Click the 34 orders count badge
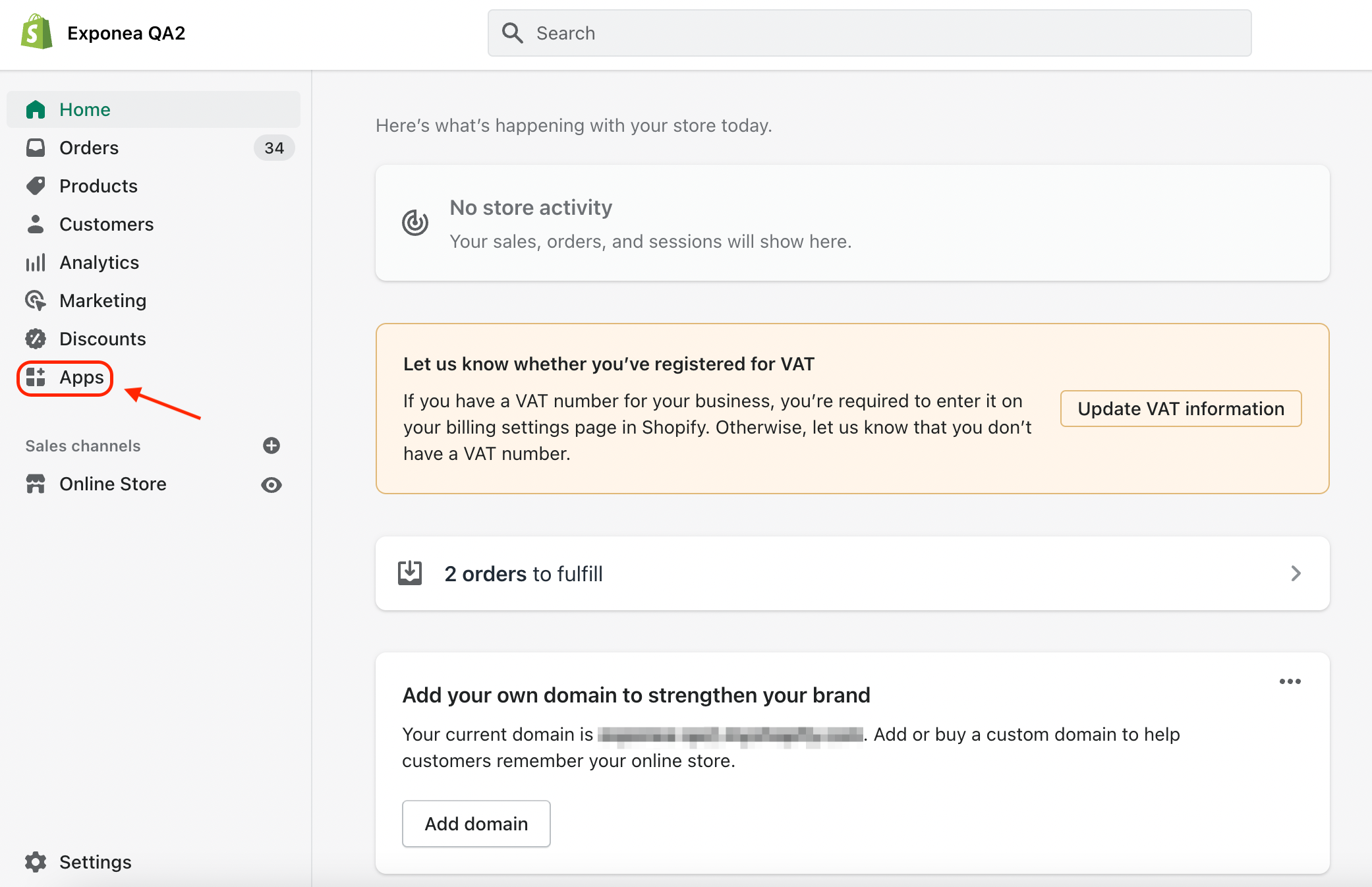The image size is (1372, 887). (x=274, y=148)
